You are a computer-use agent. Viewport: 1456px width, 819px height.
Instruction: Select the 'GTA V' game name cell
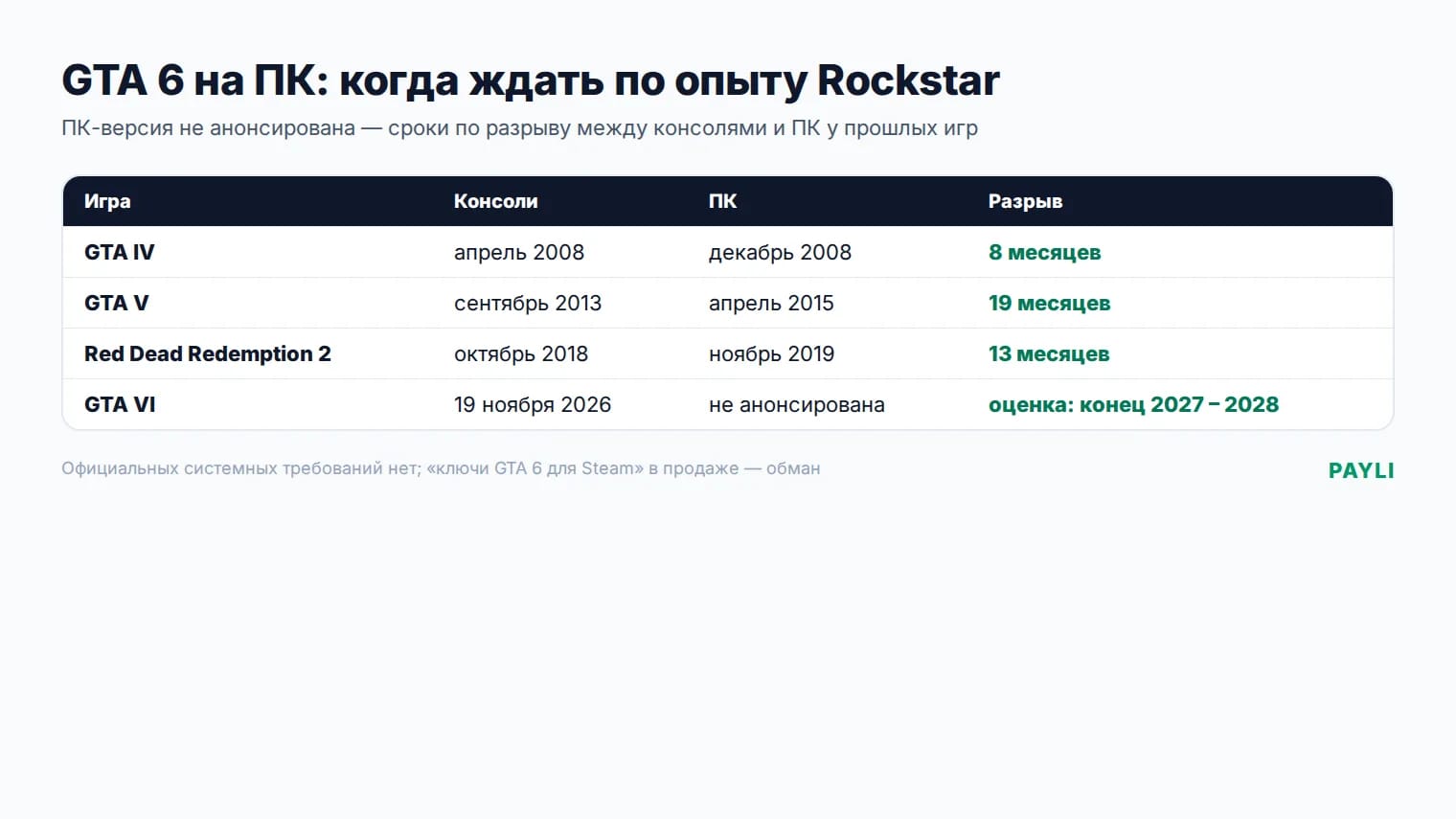point(116,303)
